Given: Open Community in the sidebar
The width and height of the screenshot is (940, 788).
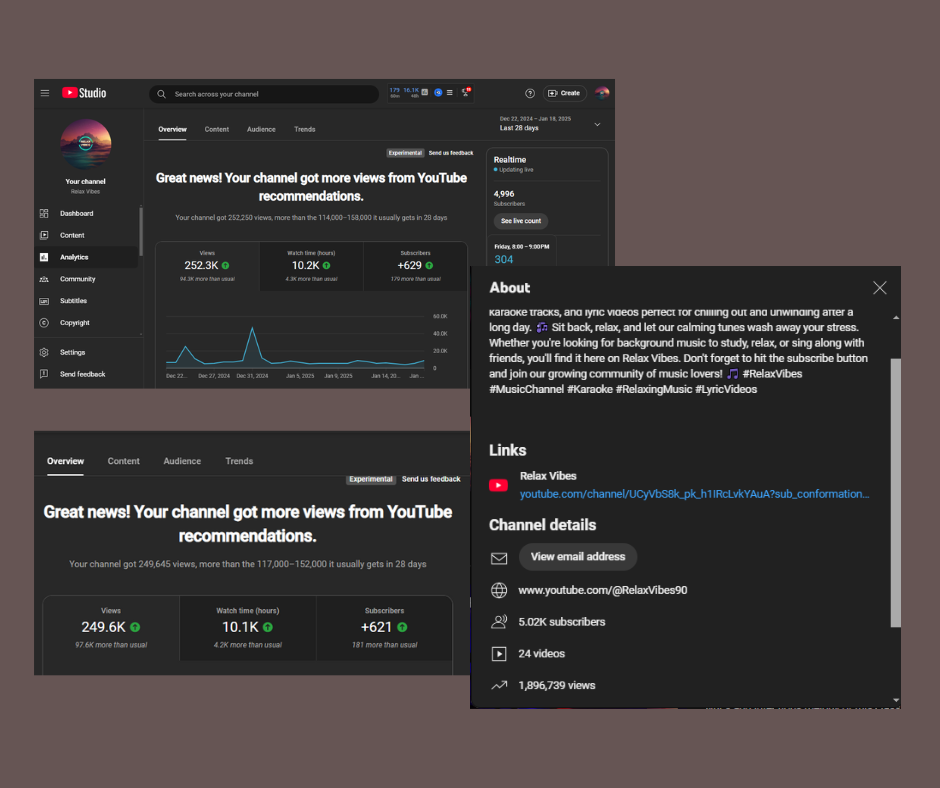Looking at the screenshot, I should click(x=86, y=279).
